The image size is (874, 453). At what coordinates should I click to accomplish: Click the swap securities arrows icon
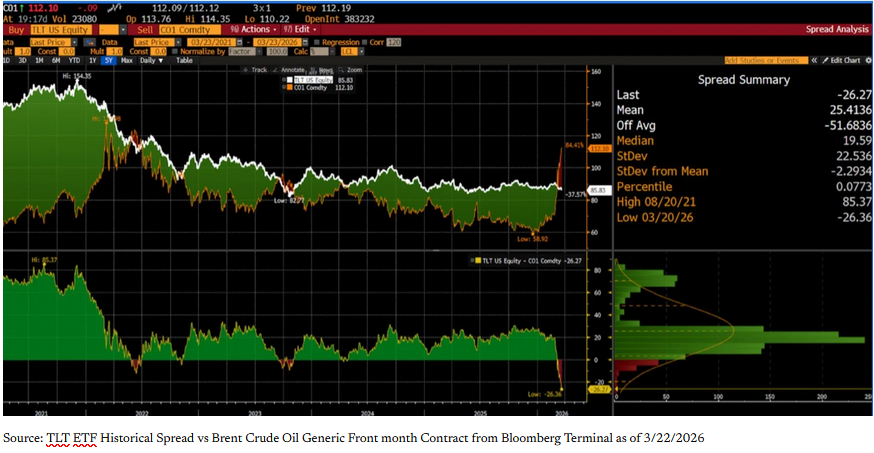pyautogui.click(x=89, y=42)
